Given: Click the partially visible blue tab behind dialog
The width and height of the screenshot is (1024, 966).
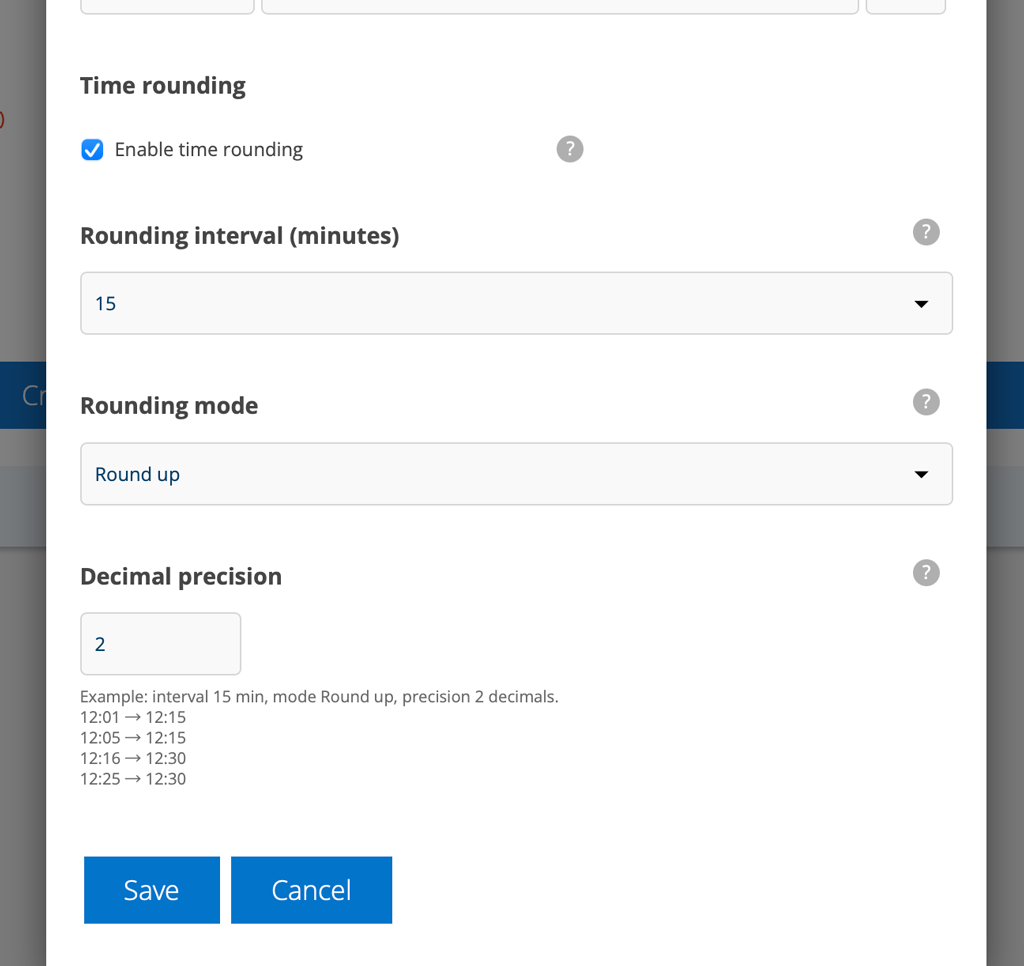Looking at the screenshot, I should pos(24,395).
